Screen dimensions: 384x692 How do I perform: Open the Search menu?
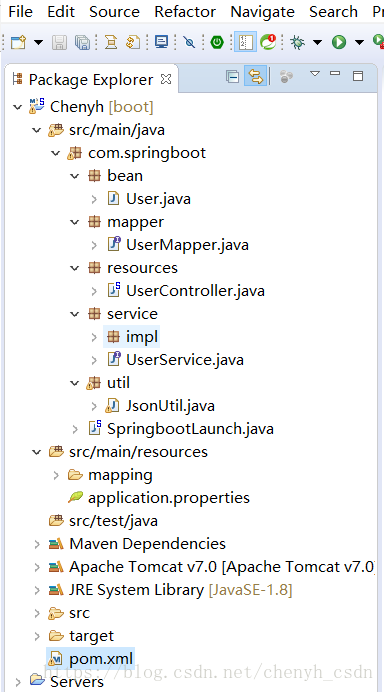coord(333,11)
